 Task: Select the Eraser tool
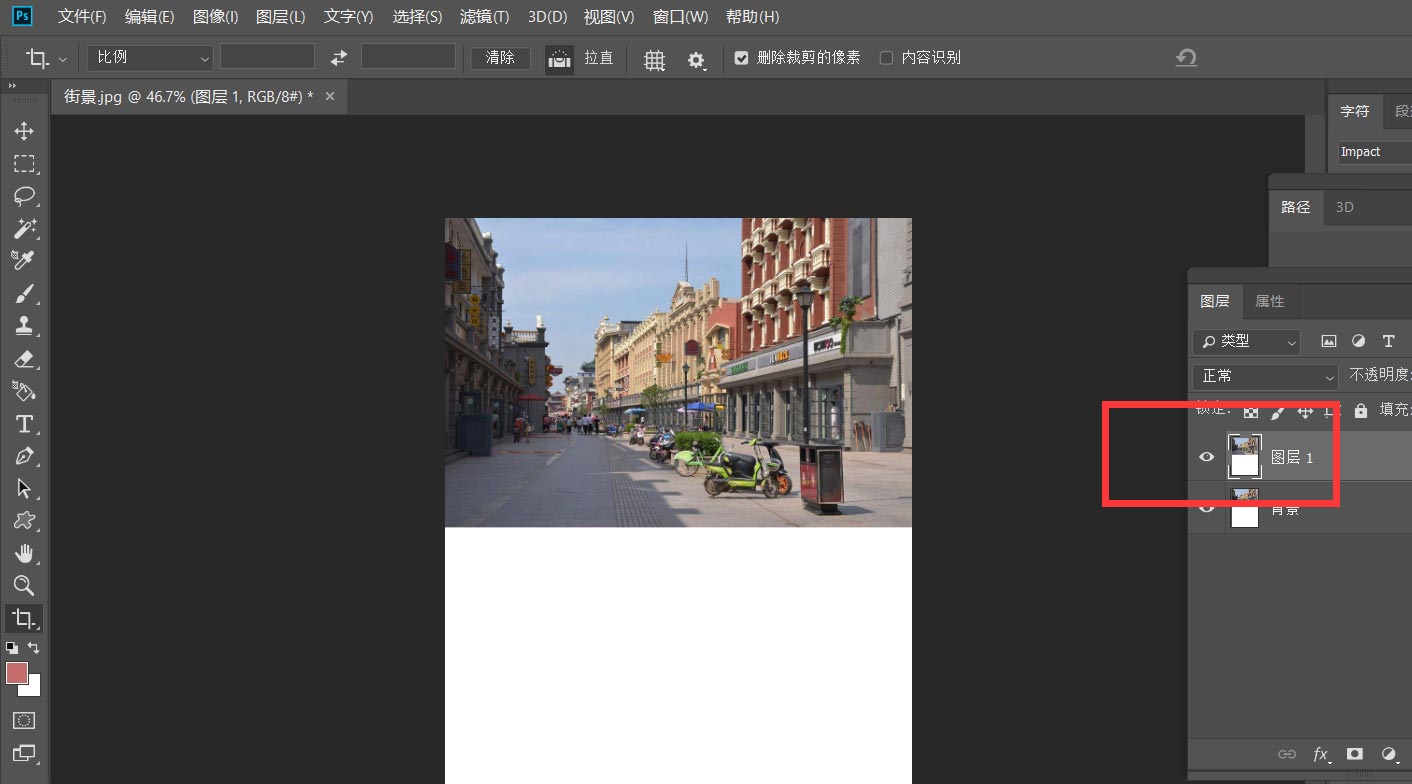click(24, 358)
